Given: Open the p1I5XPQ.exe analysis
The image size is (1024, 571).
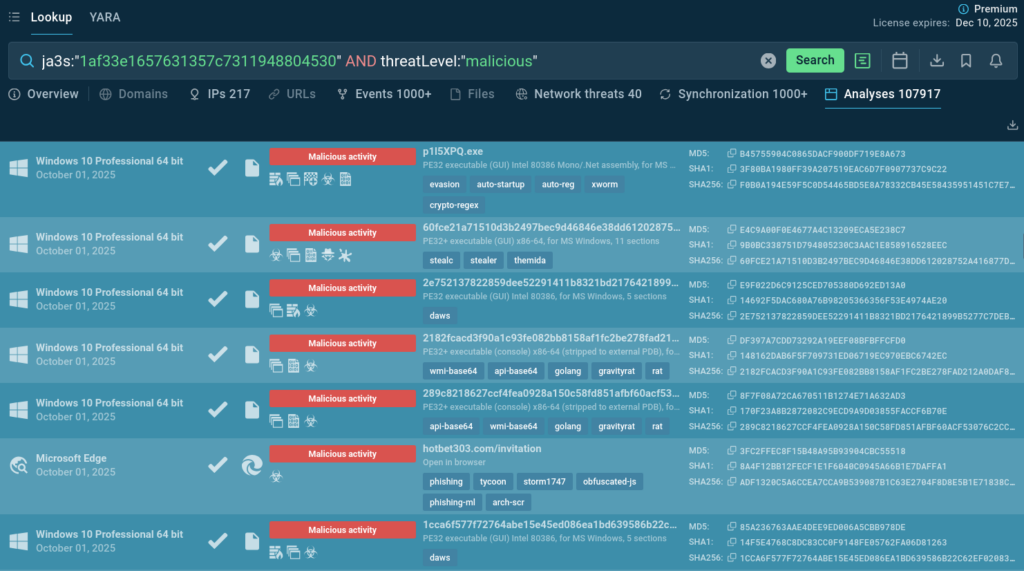Looking at the screenshot, I should point(452,152).
